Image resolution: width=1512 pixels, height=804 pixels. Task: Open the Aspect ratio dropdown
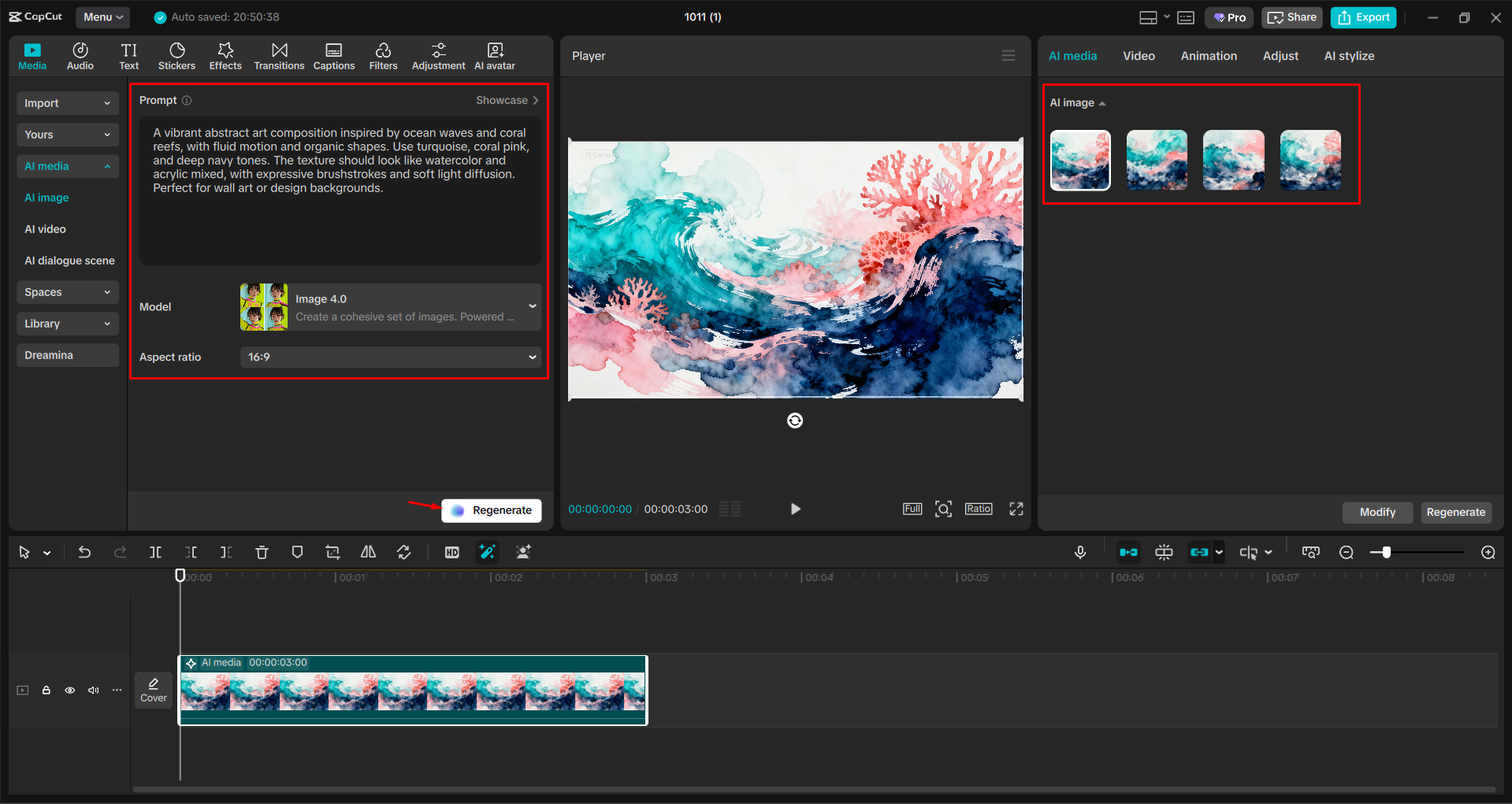coord(390,357)
